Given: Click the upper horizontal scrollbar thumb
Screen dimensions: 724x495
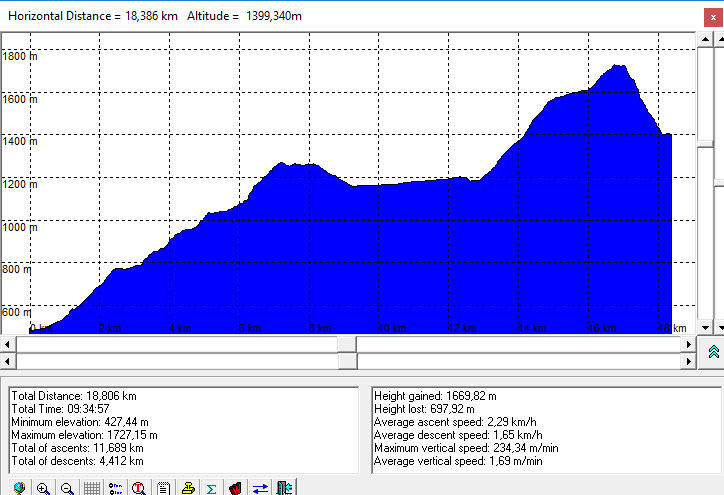Looking at the screenshot, I should [347, 343].
